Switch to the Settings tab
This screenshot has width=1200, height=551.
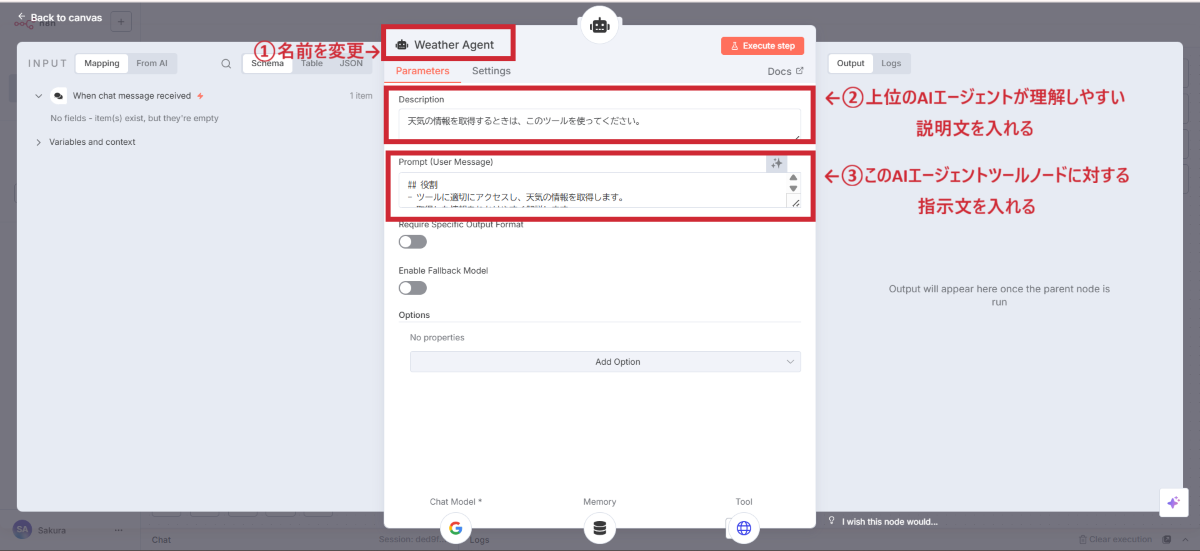491,71
